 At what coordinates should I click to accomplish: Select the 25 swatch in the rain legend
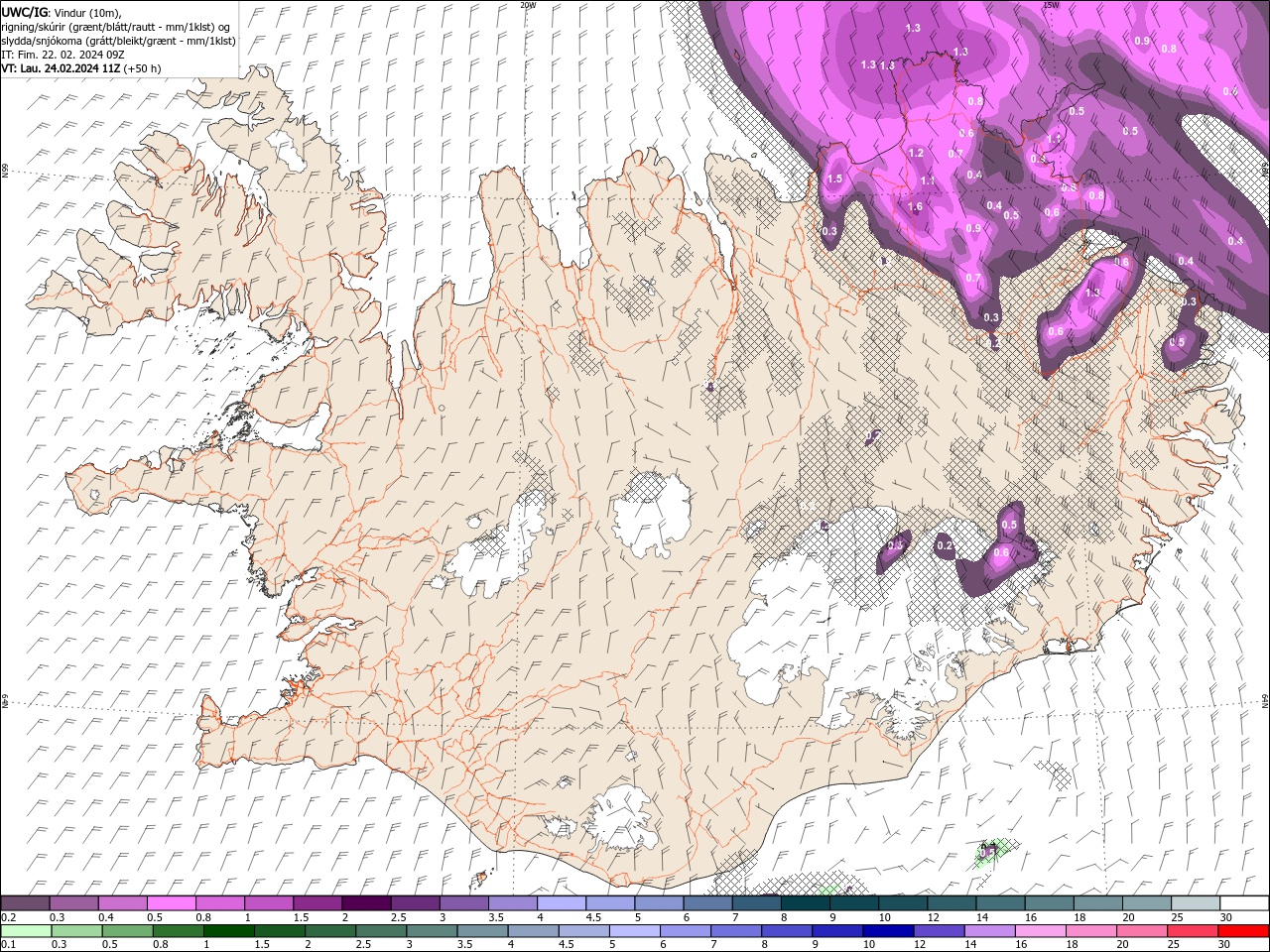[x=1194, y=931]
